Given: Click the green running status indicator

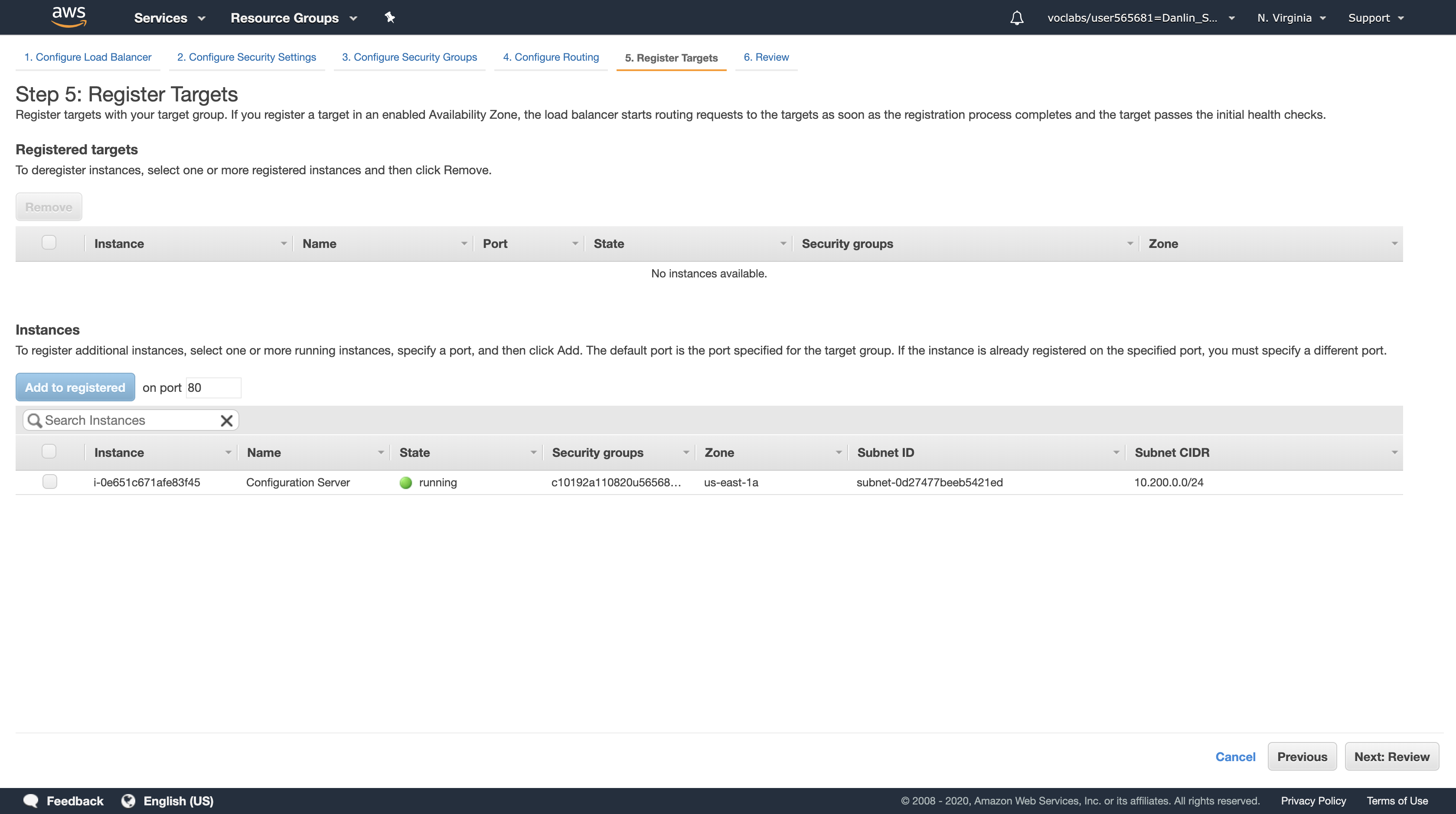Looking at the screenshot, I should (x=405, y=482).
